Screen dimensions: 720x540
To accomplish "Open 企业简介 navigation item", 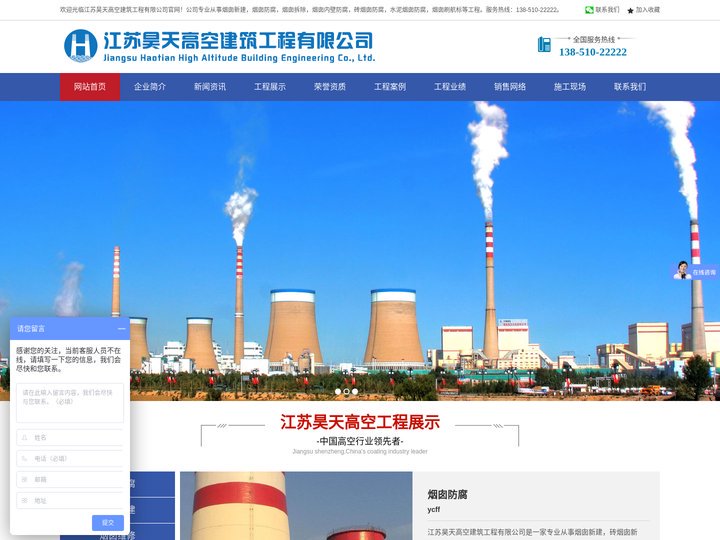I will [x=150, y=87].
